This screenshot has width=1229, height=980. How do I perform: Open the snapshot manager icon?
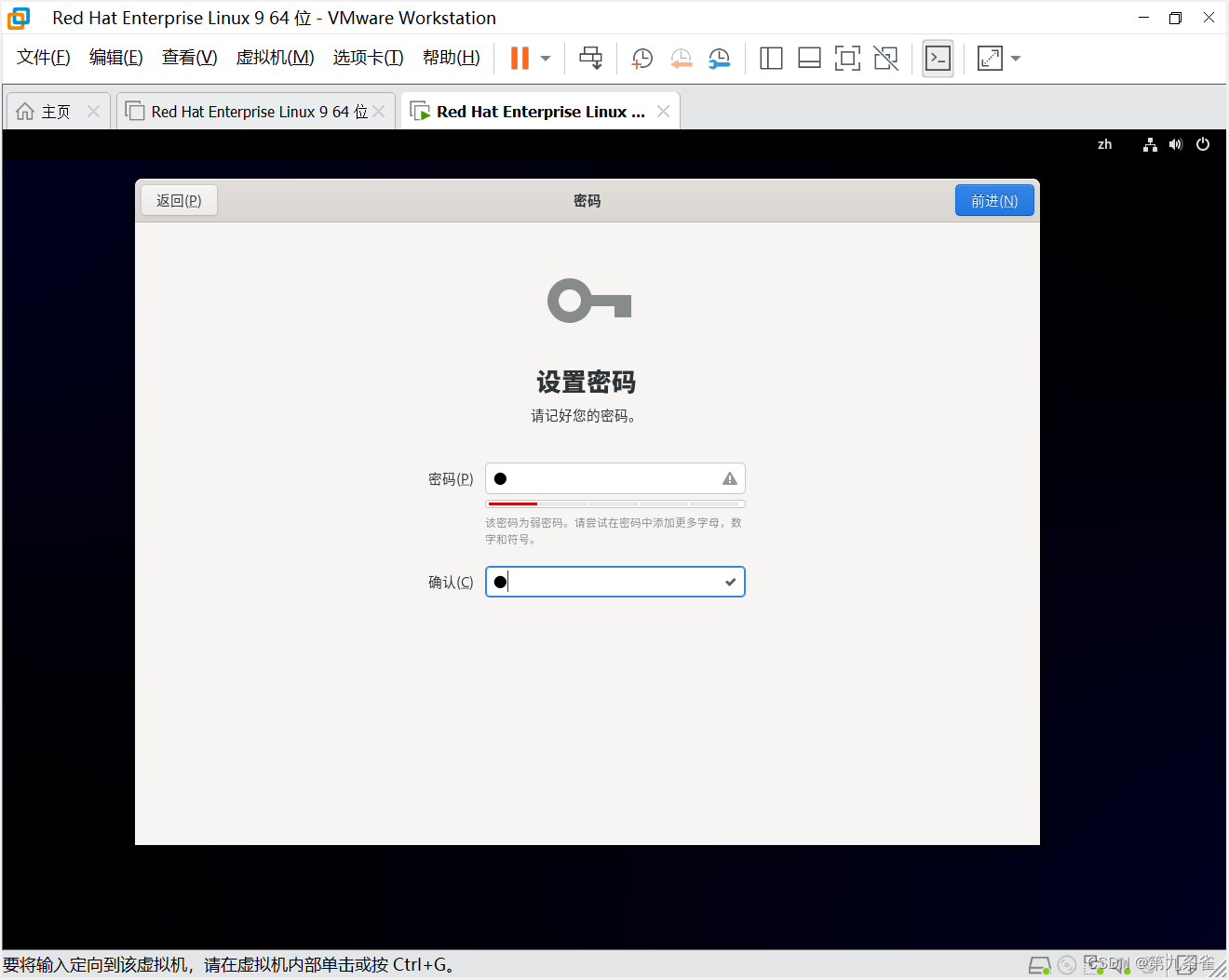point(719,59)
